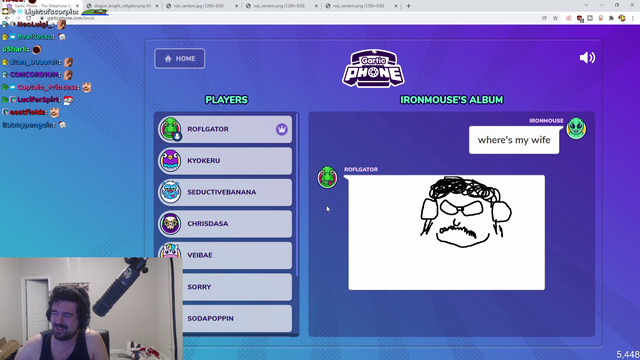Click the crown icon on ROFLGATOR's row
The height and width of the screenshot is (360, 640).
click(282, 129)
